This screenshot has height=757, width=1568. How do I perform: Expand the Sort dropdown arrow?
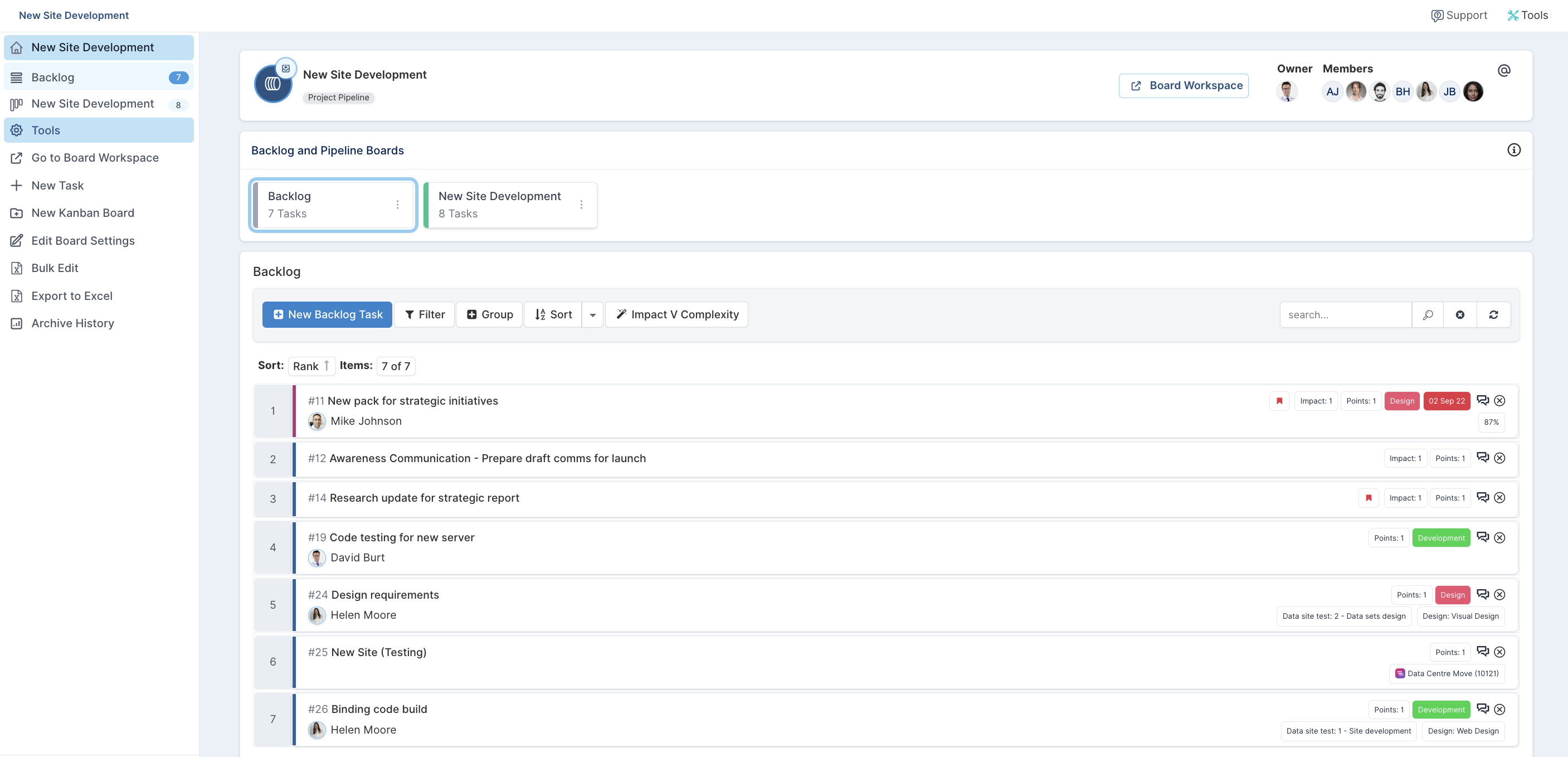click(592, 315)
